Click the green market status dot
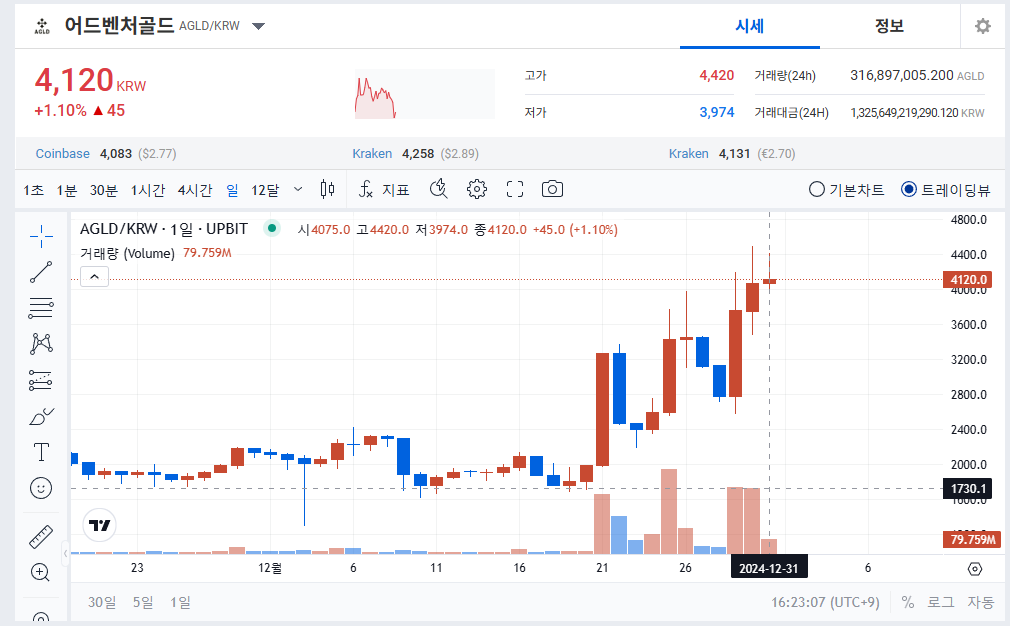Screen dimensions: 1010x626 [272, 228]
